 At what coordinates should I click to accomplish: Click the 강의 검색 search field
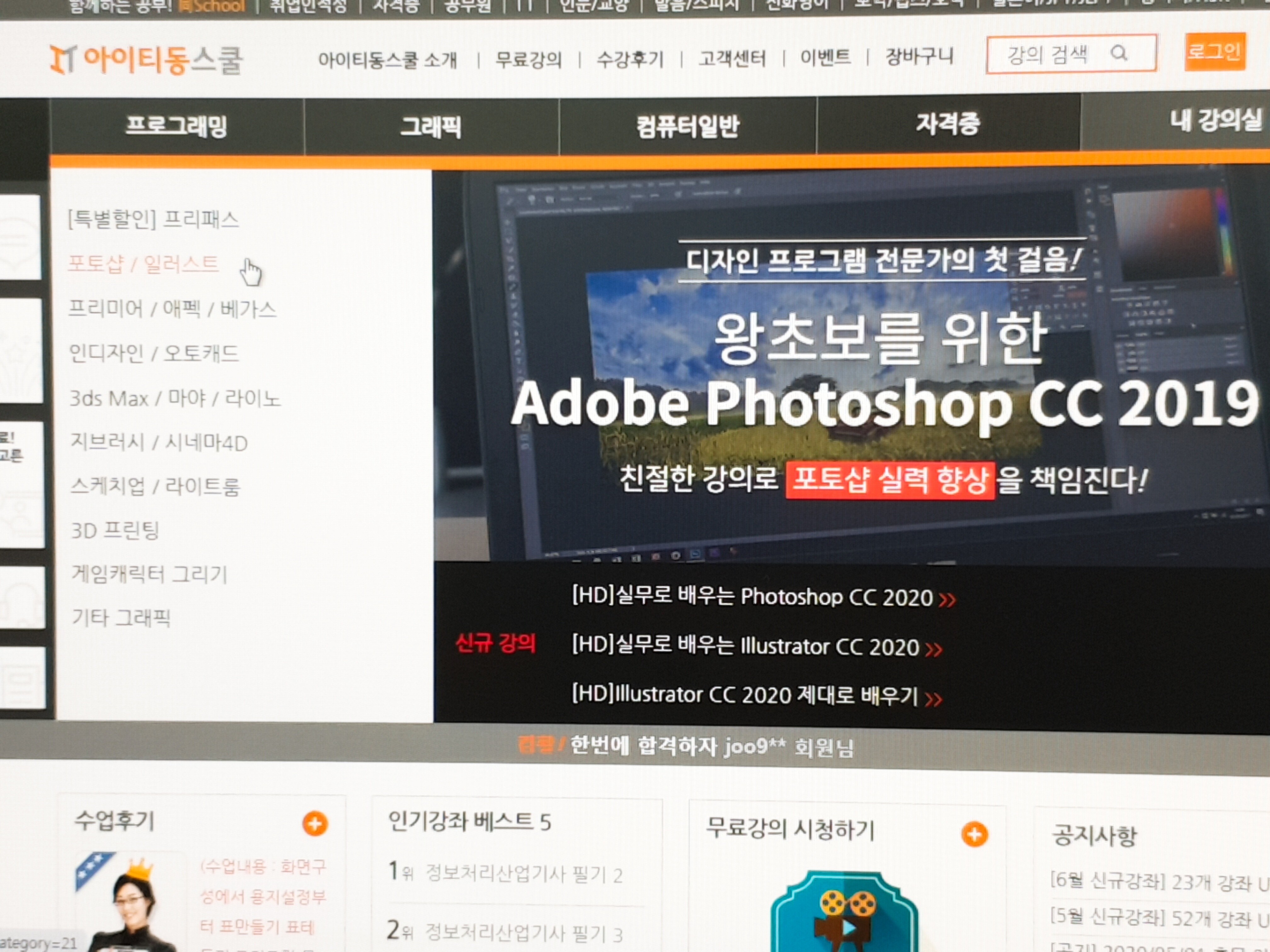pos(1071,54)
